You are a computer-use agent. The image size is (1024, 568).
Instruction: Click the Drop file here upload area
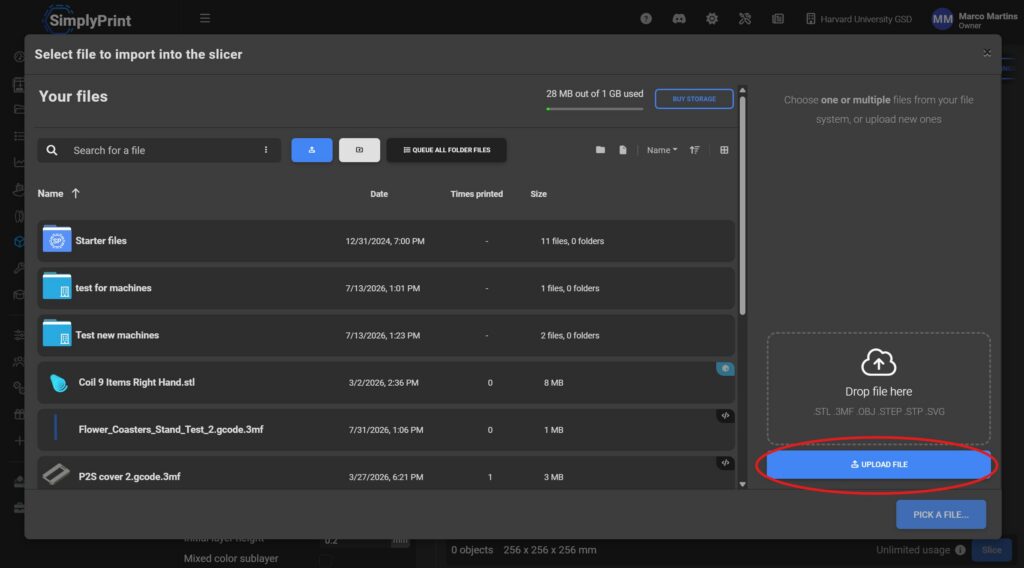point(878,388)
